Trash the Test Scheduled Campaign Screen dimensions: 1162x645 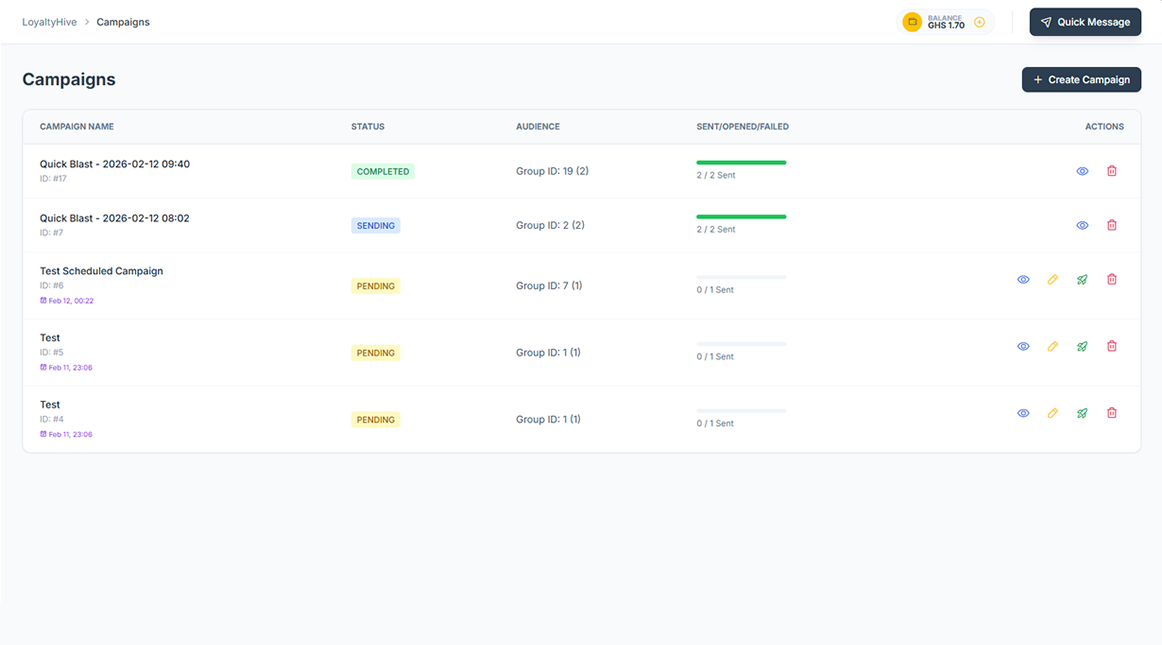click(x=1111, y=279)
